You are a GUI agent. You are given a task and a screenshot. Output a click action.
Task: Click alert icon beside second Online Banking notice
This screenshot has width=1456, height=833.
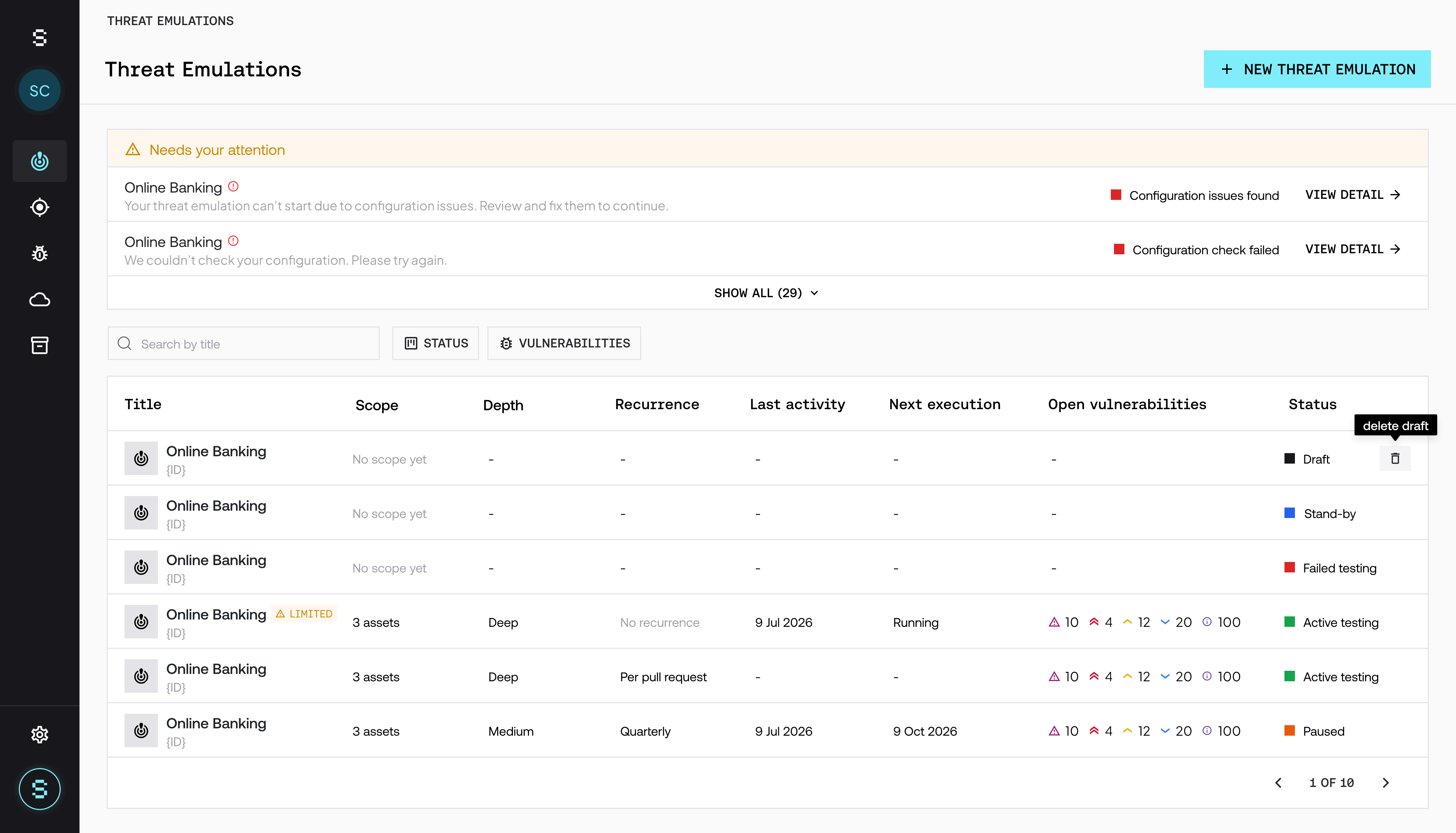pos(233,241)
